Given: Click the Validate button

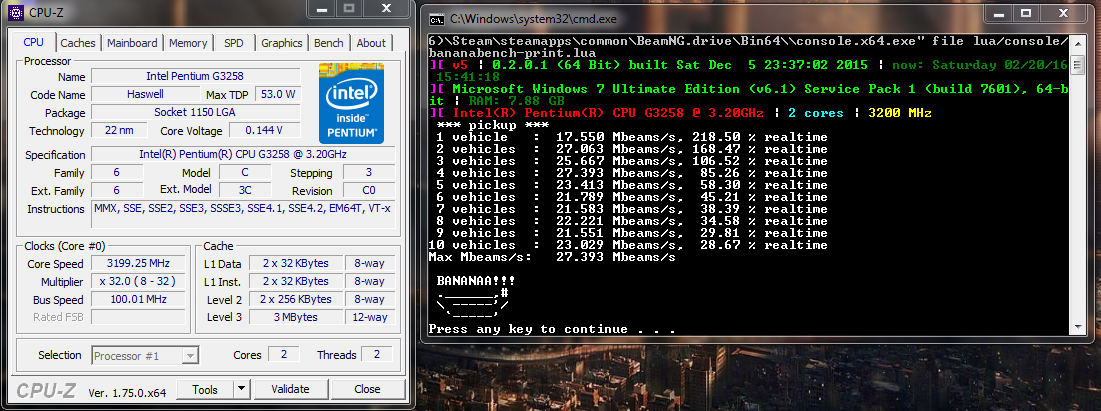Looking at the screenshot, I should click(x=290, y=389).
